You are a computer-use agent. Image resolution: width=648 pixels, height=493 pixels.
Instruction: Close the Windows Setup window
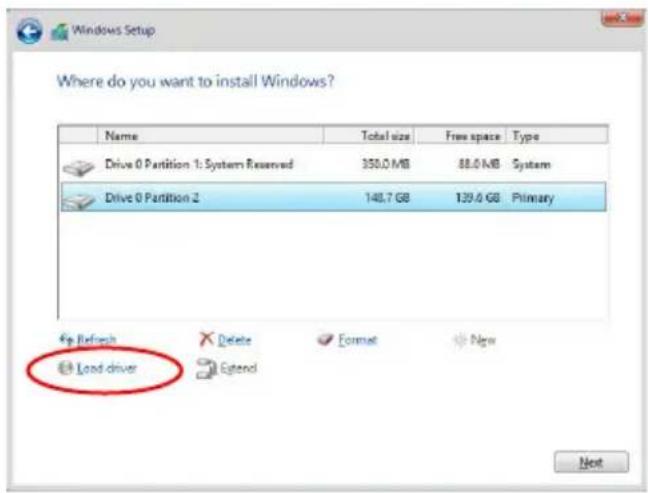point(622,18)
